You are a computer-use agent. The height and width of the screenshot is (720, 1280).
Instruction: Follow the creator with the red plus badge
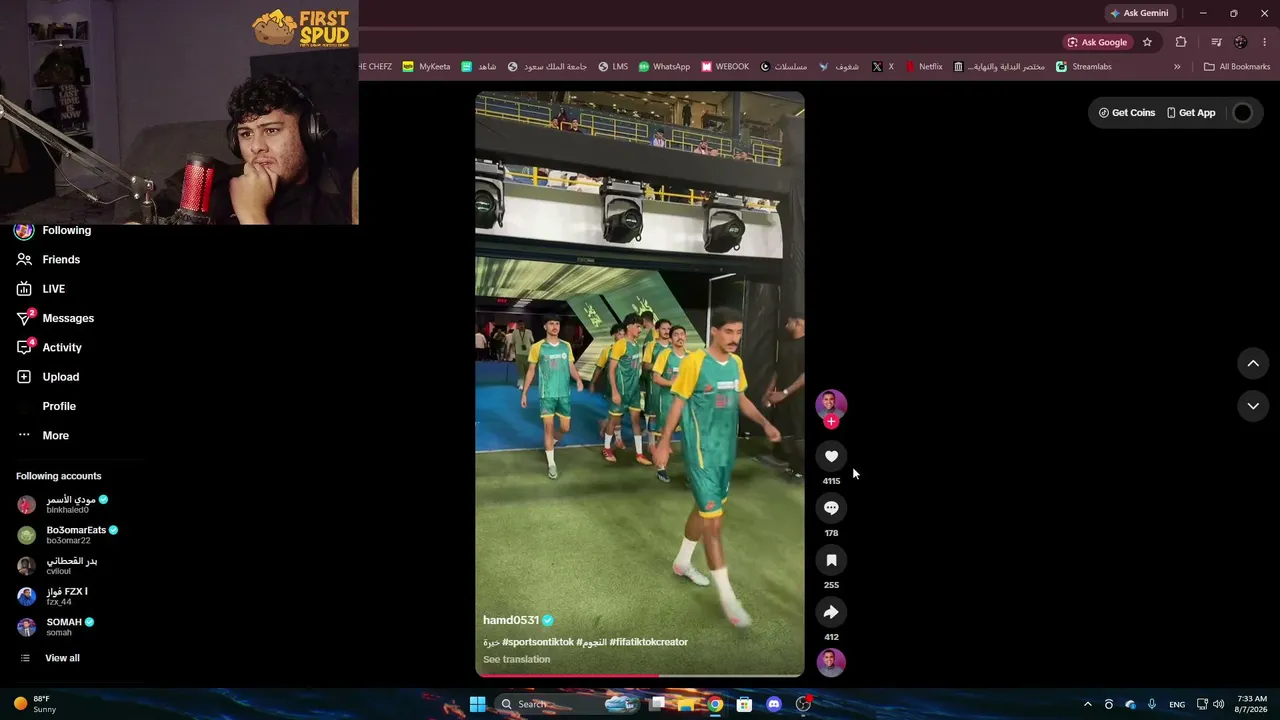pos(831,422)
